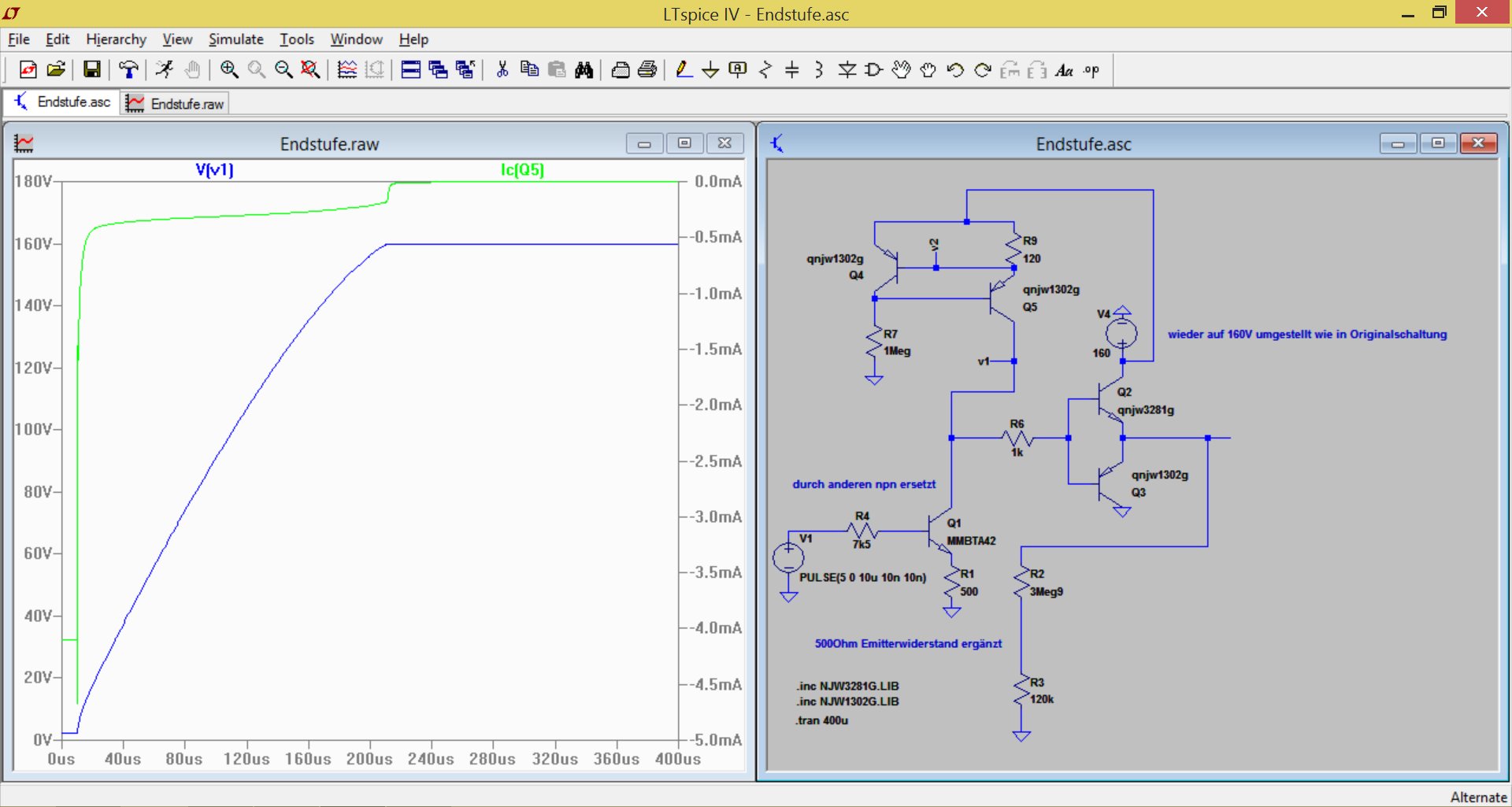Click the .inc NJW3281G.LIB directive
This screenshot has height=807, width=1512.
(x=847, y=686)
